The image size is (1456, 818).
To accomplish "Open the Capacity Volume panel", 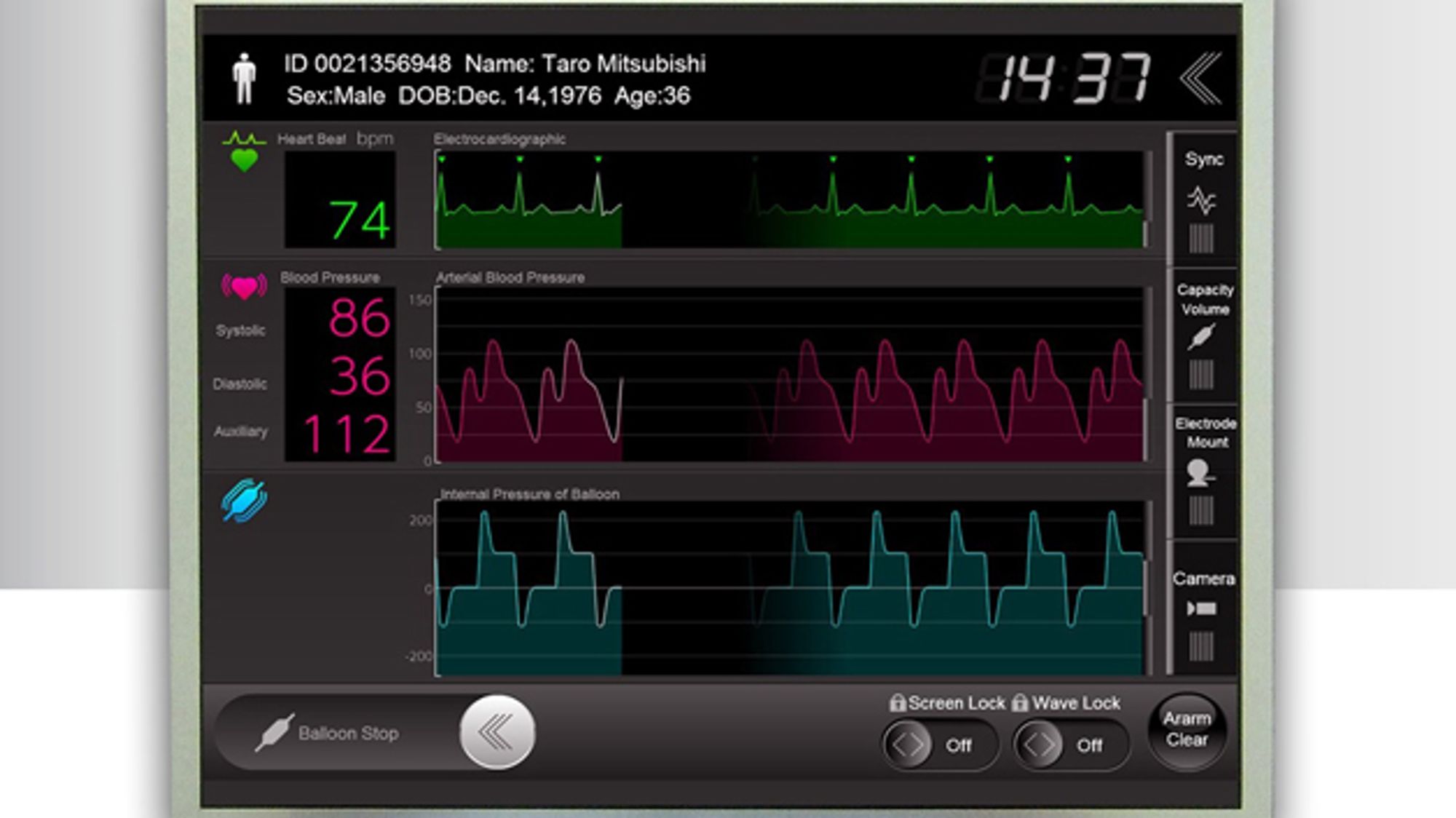I will tap(1203, 335).
